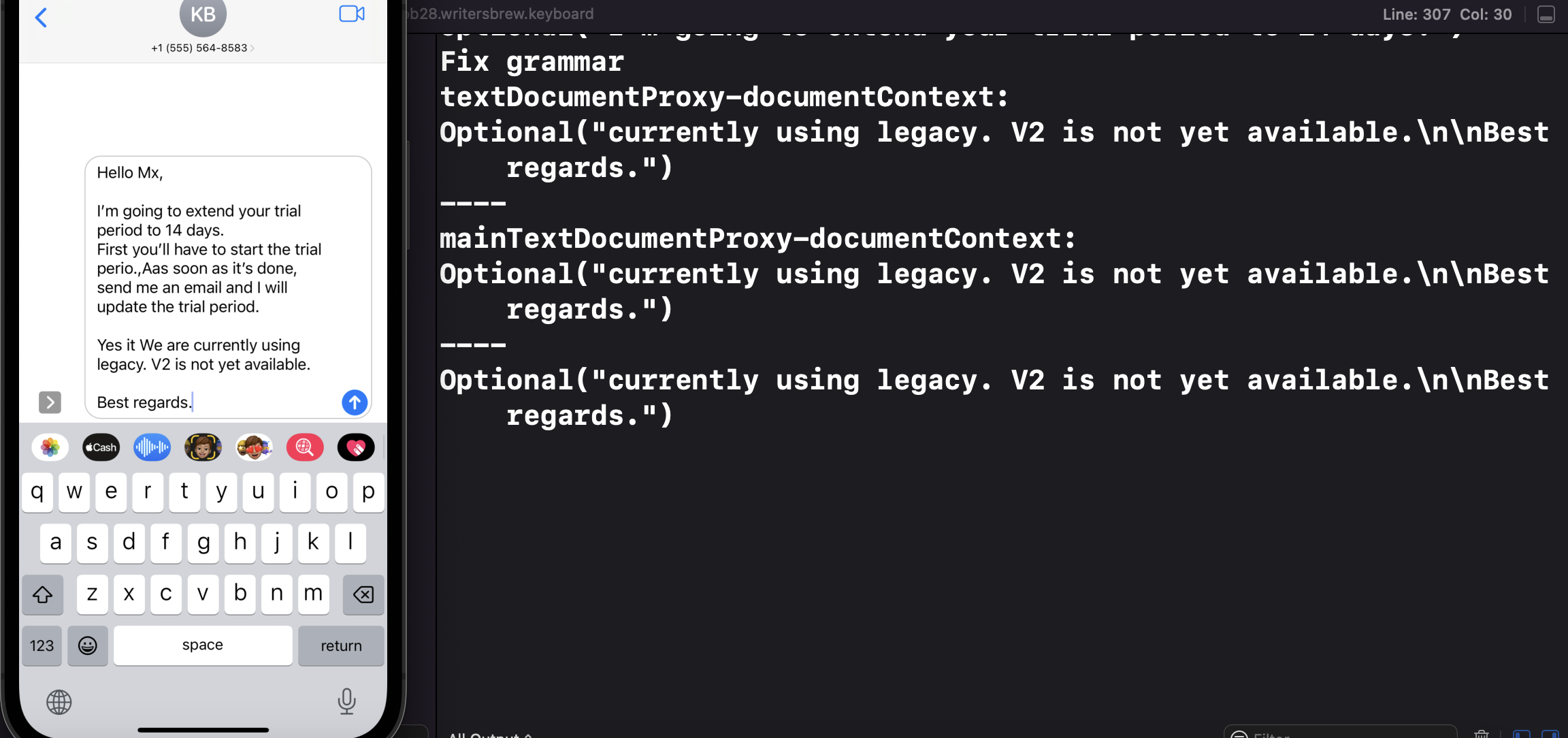
Task: Go back using the Messages back arrow
Action: 42,17
